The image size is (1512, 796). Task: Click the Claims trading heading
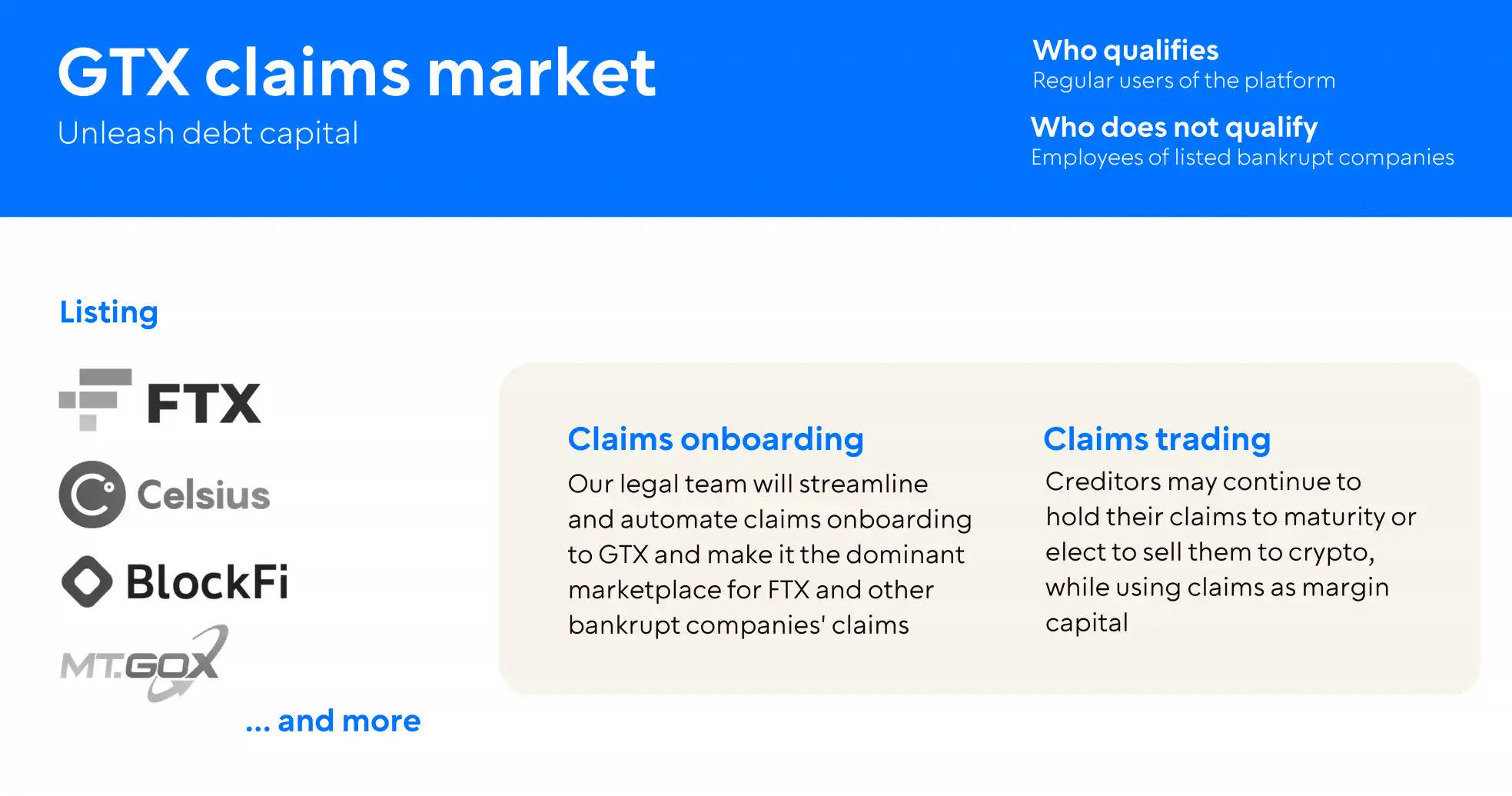(1157, 439)
